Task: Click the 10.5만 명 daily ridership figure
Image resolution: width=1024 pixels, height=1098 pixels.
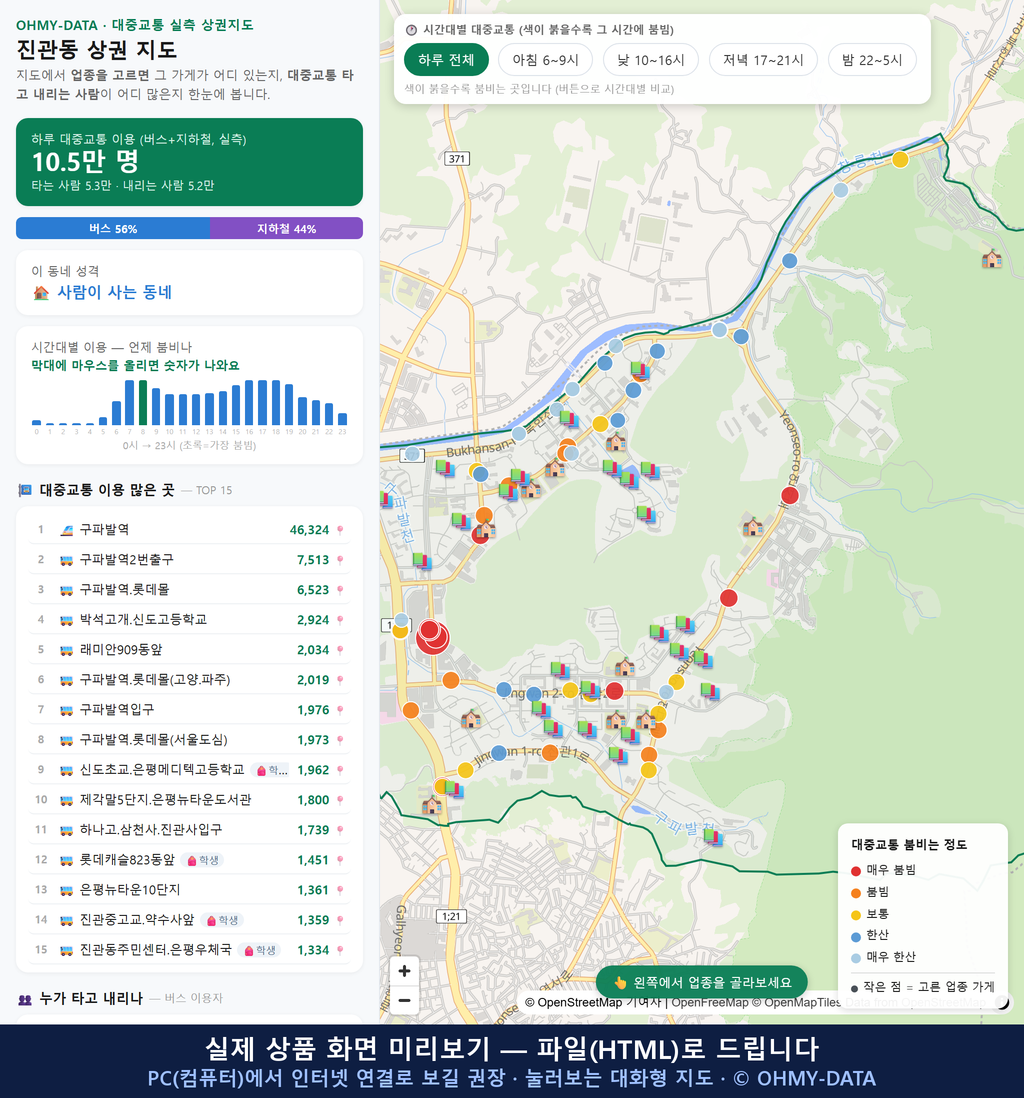Action: (85, 162)
